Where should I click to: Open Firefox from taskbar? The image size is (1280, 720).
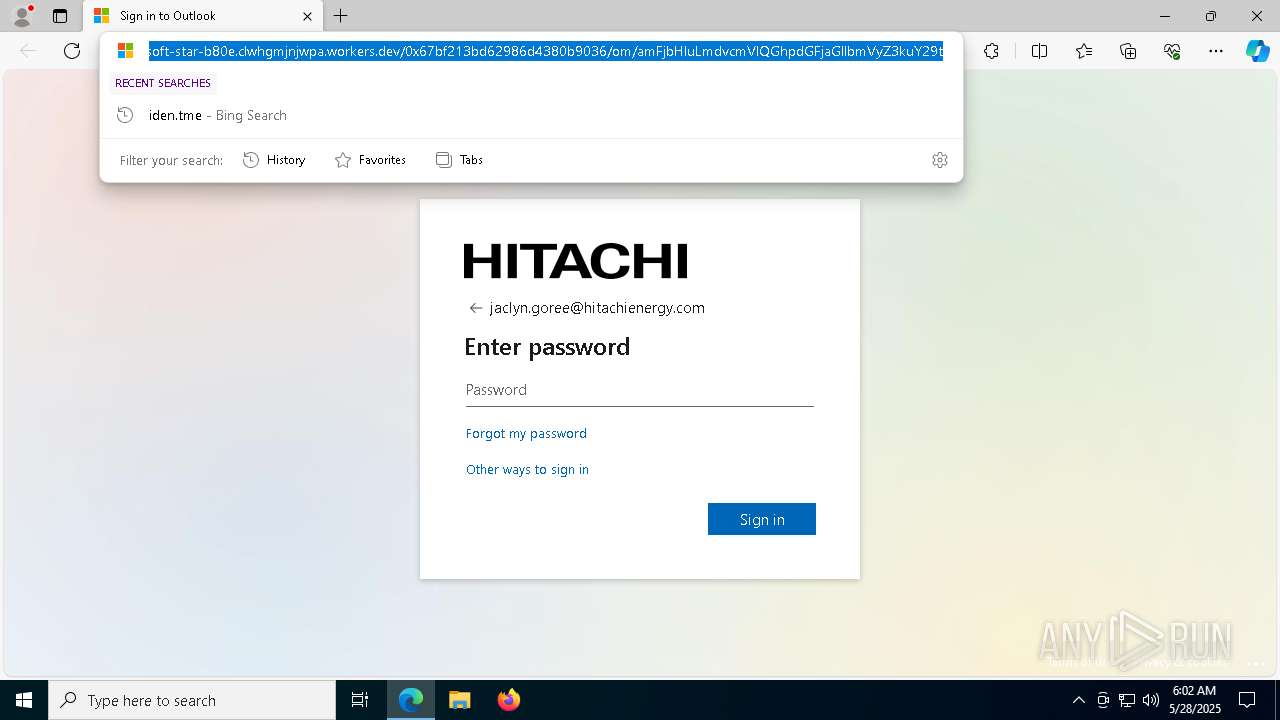coord(508,700)
